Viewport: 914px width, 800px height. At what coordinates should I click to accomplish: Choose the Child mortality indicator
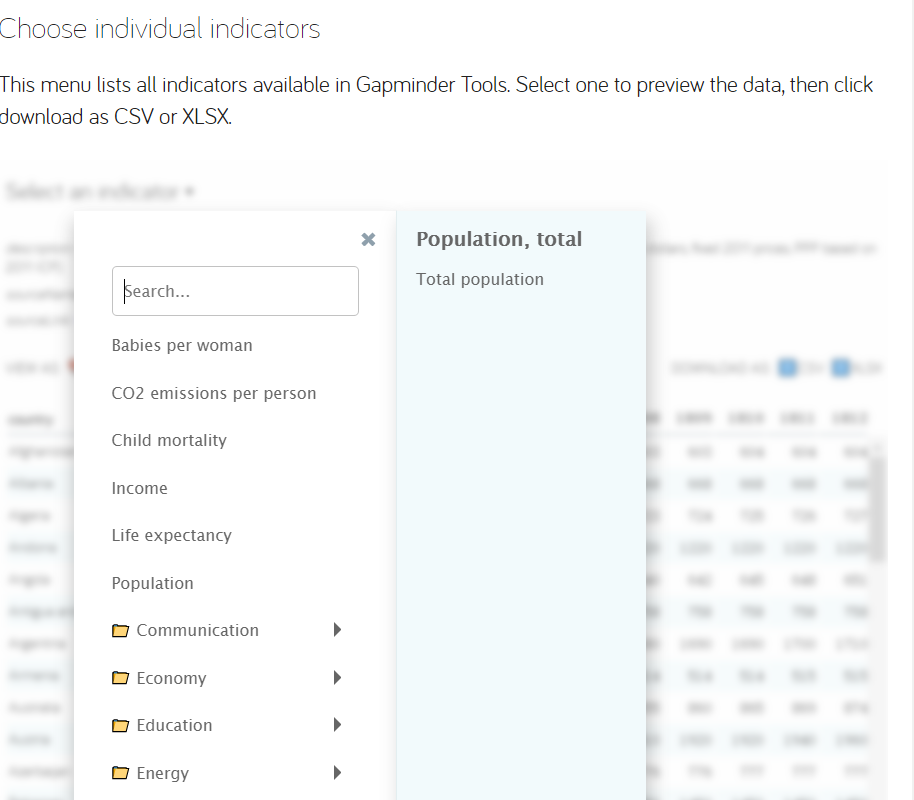coord(169,441)
